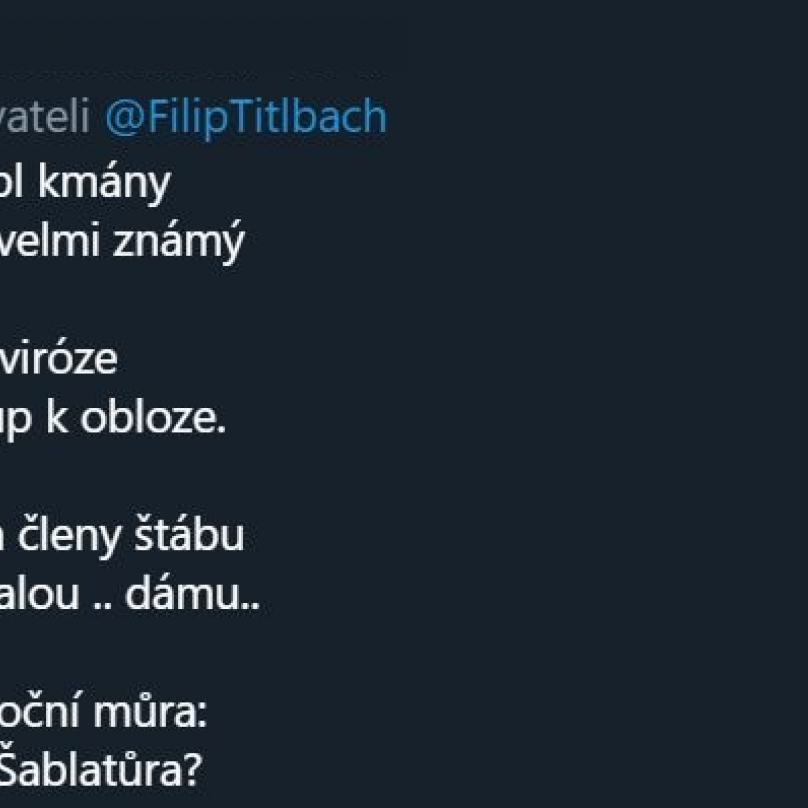The image size is (808, 808).
Task: Click the word 'Šablatůra?' in the last line
Action: pyautogui.click(x=100, y=768)
